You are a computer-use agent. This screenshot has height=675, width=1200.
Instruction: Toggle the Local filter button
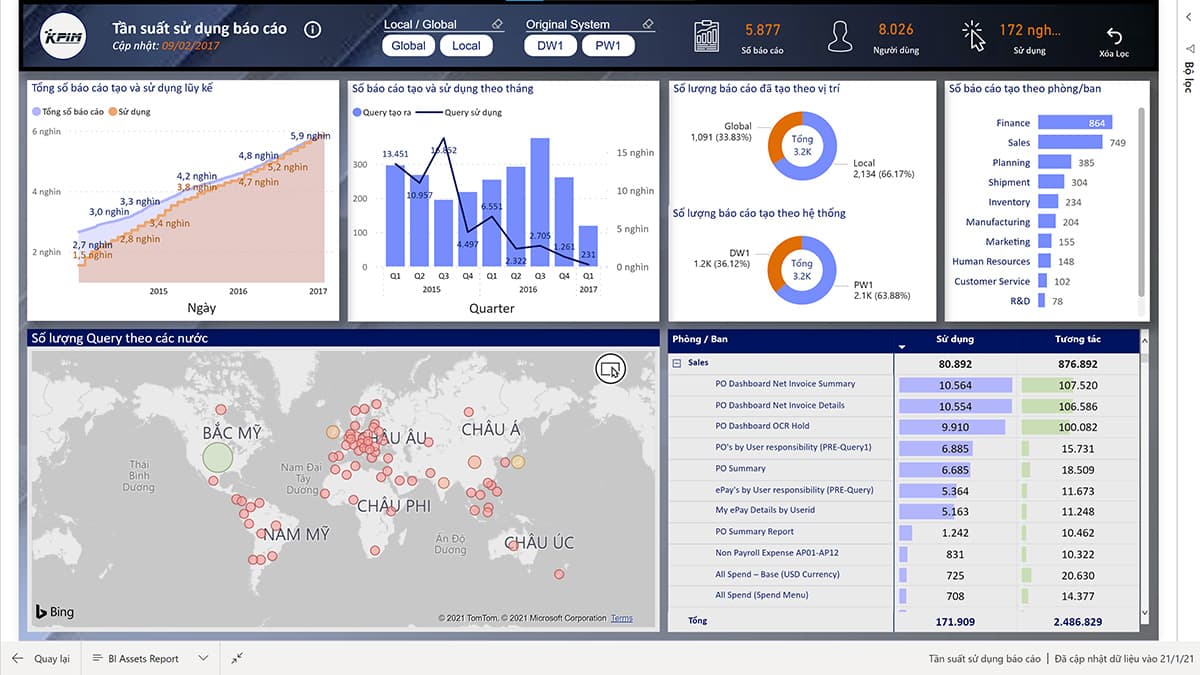(x=466, y=46)
